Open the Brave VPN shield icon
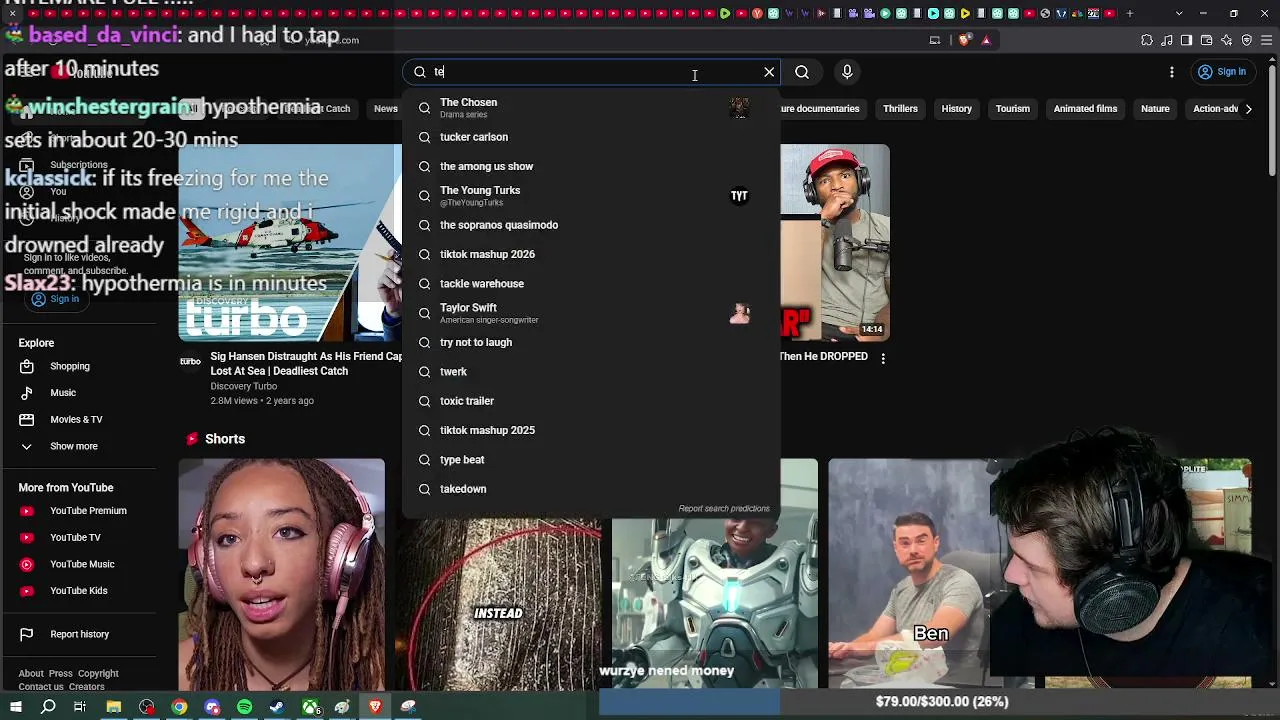Viewport: 1280px width, 720px height. coord(1247,40)
